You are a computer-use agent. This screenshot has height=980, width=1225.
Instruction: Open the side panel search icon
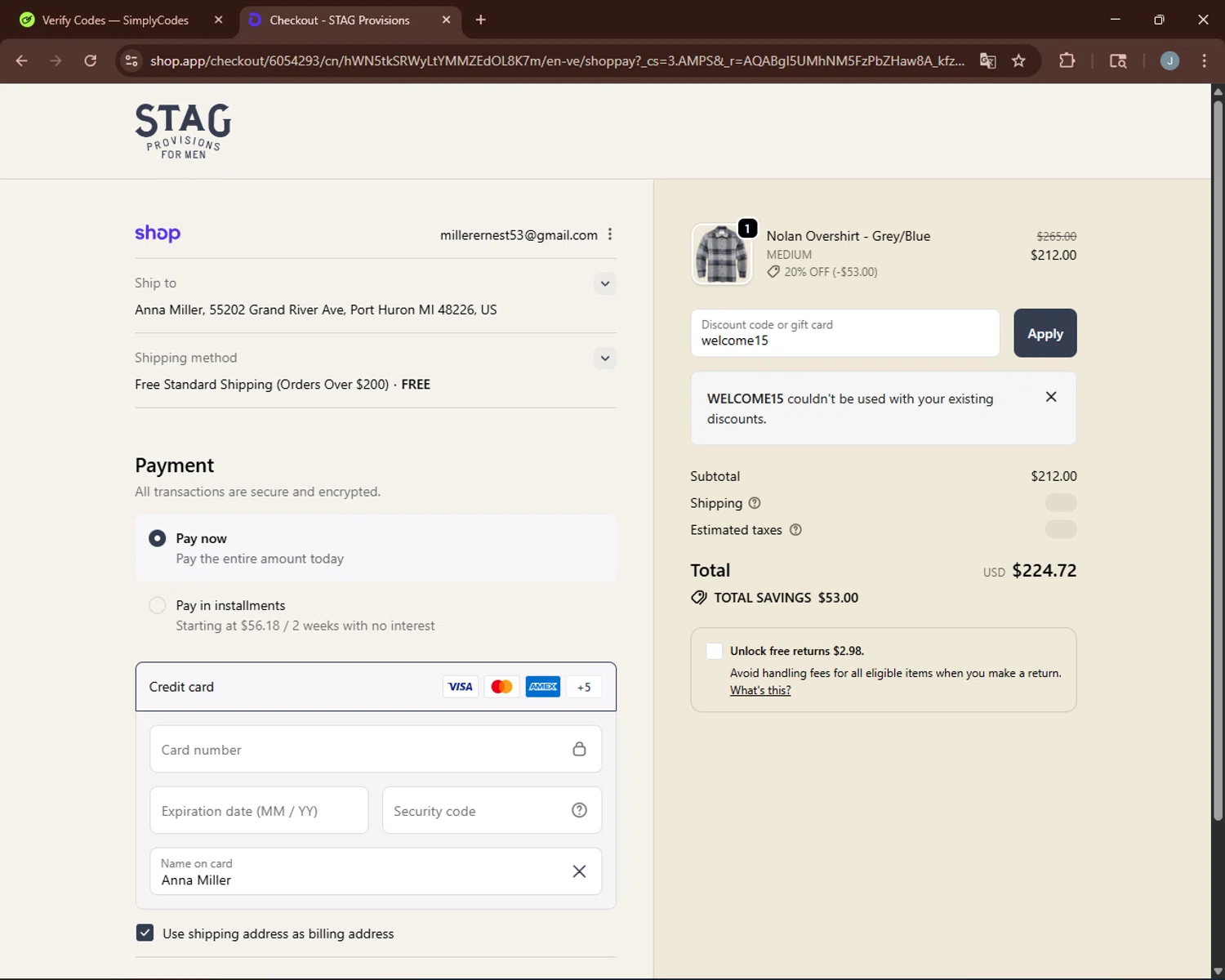click(x=1118, y=60)
